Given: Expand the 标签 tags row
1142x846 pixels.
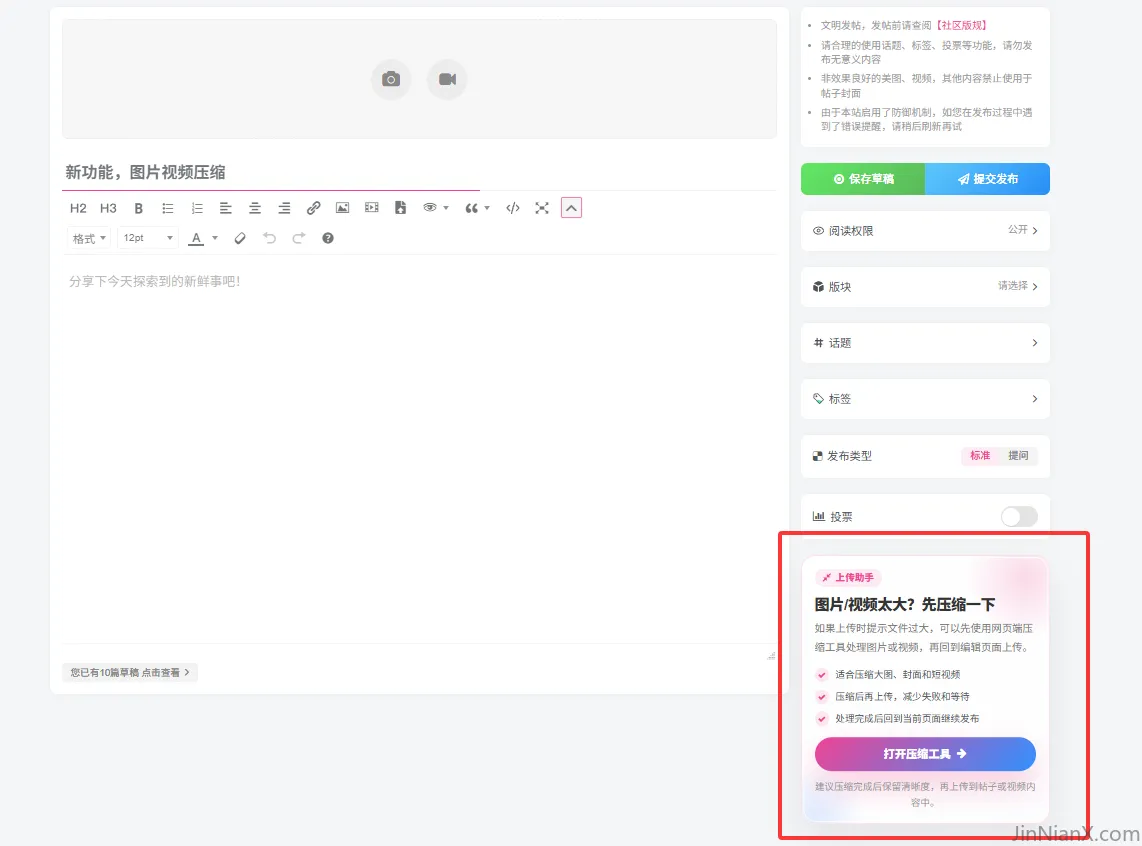Looking at the screenshot, I should [x=925, y=399].
